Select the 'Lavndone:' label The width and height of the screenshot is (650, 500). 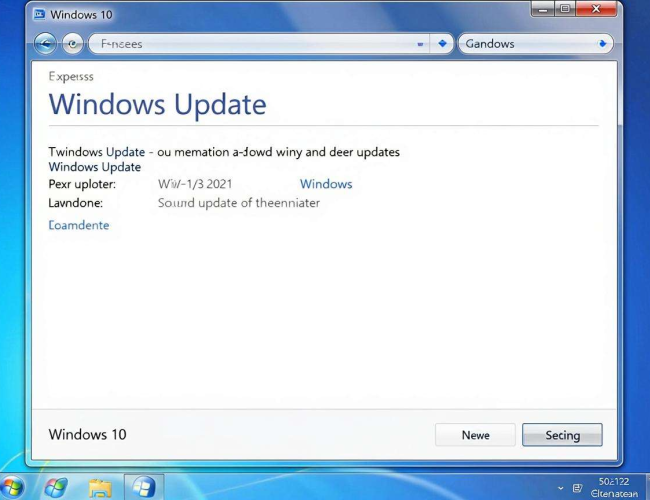tap(75, 203)
